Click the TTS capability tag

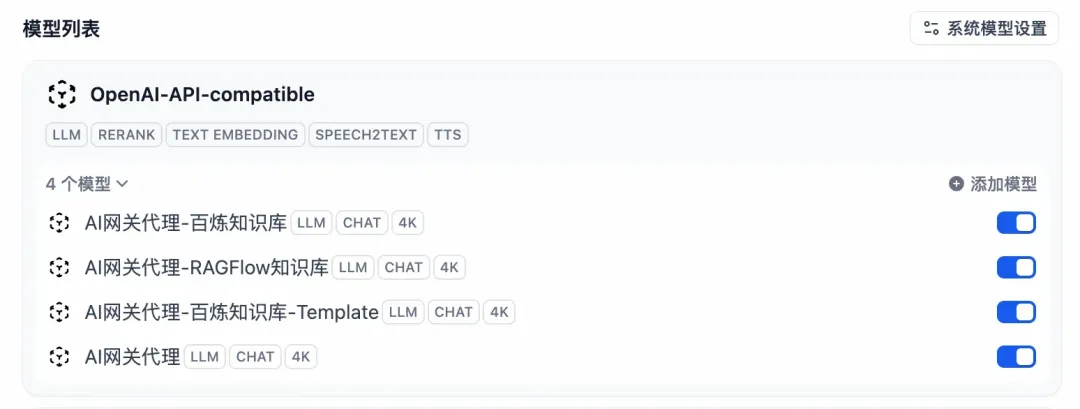448,135
